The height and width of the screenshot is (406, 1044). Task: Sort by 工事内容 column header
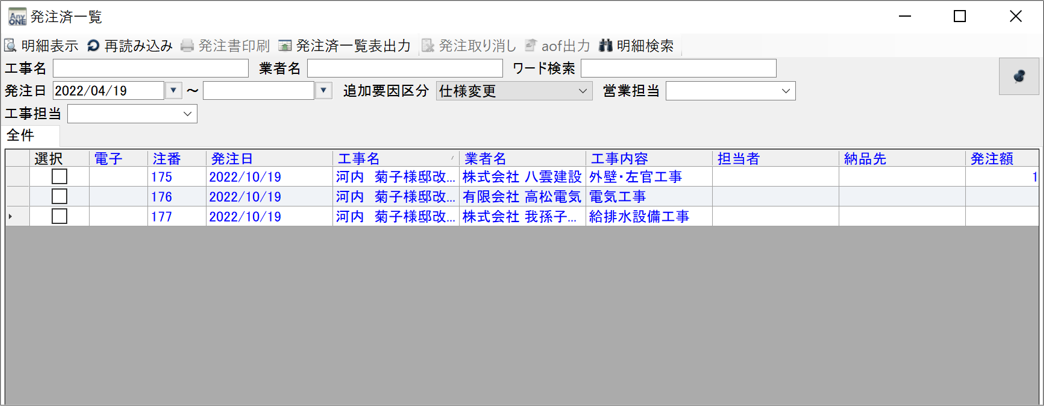pos(649,158)
